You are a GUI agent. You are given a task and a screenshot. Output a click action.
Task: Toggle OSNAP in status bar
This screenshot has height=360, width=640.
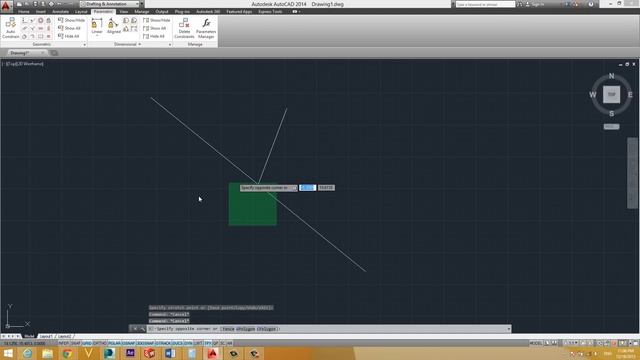coord(129,344)
